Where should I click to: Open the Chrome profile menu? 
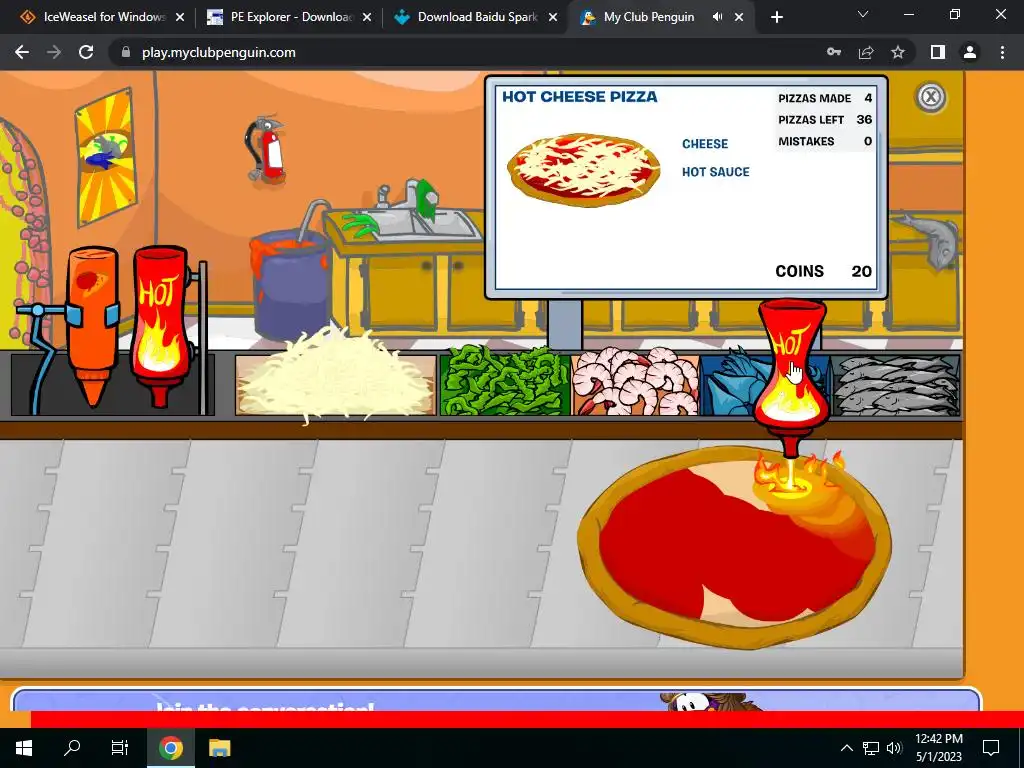(970, 52)
